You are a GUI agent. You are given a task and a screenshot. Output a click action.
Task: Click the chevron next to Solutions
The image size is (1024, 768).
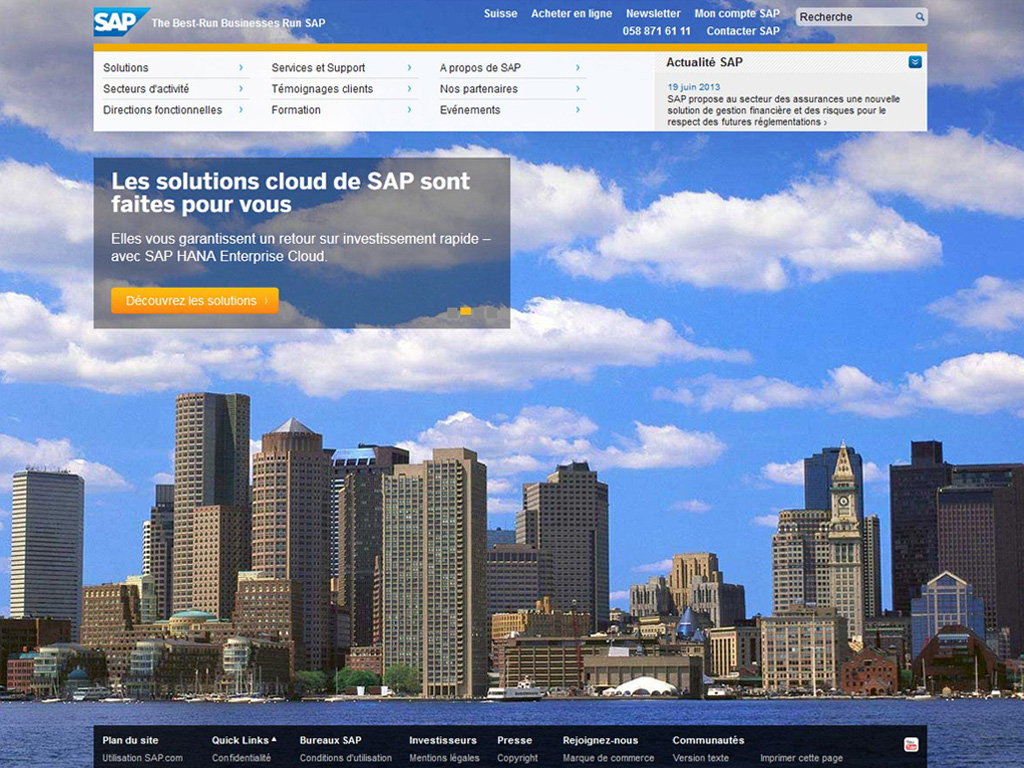click(241, 68)
